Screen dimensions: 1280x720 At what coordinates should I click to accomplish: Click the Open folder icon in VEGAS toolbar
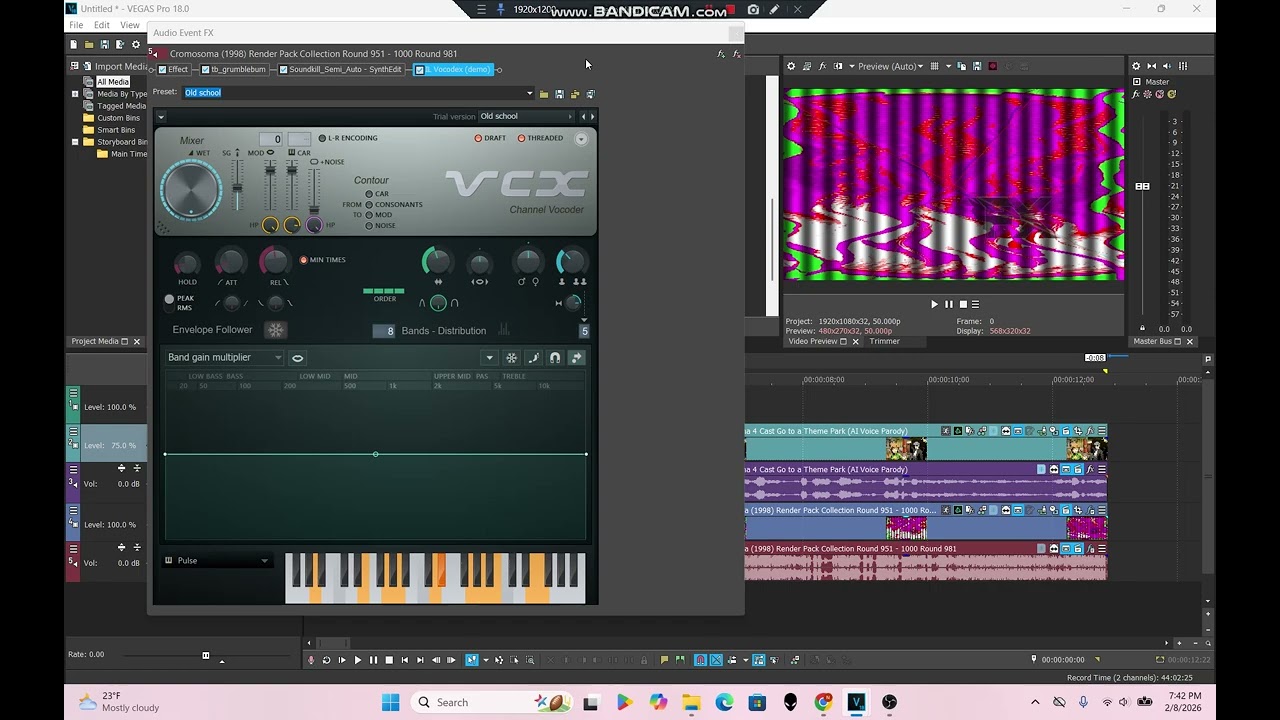[89, 44]
